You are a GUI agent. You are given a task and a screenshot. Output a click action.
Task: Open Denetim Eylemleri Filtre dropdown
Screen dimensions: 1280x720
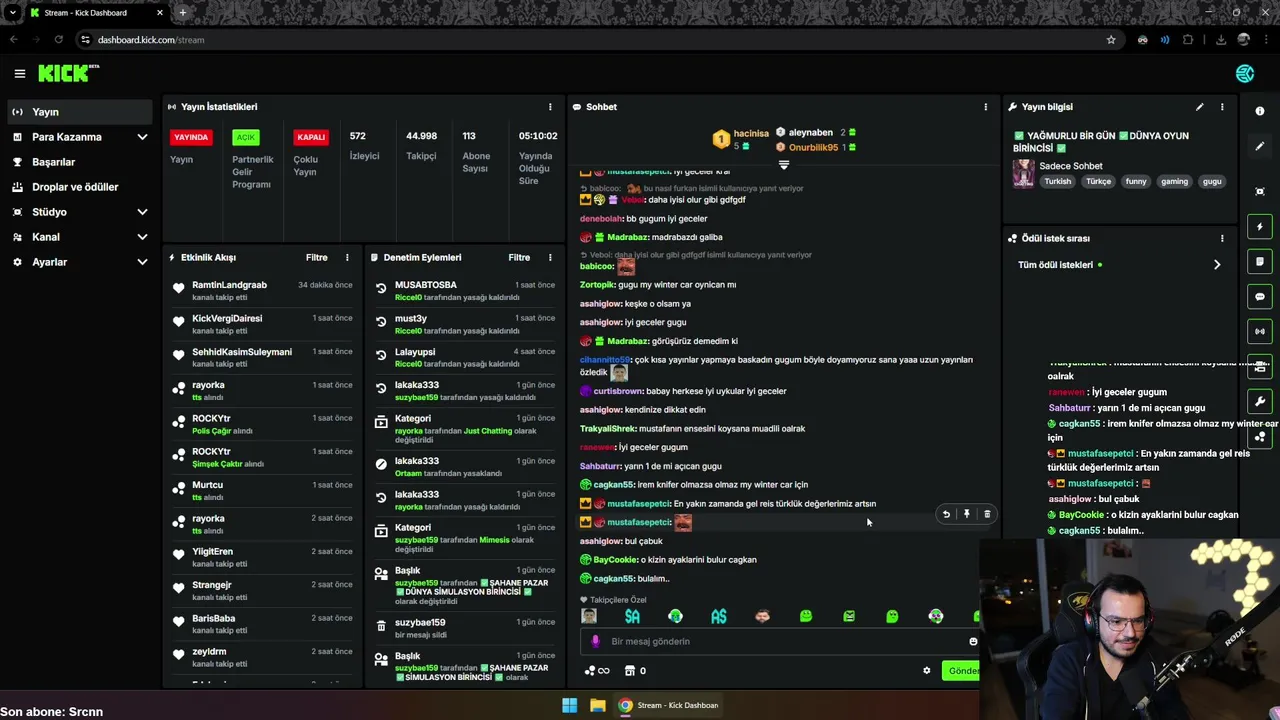pyautogui.click(x=519, y=257)
